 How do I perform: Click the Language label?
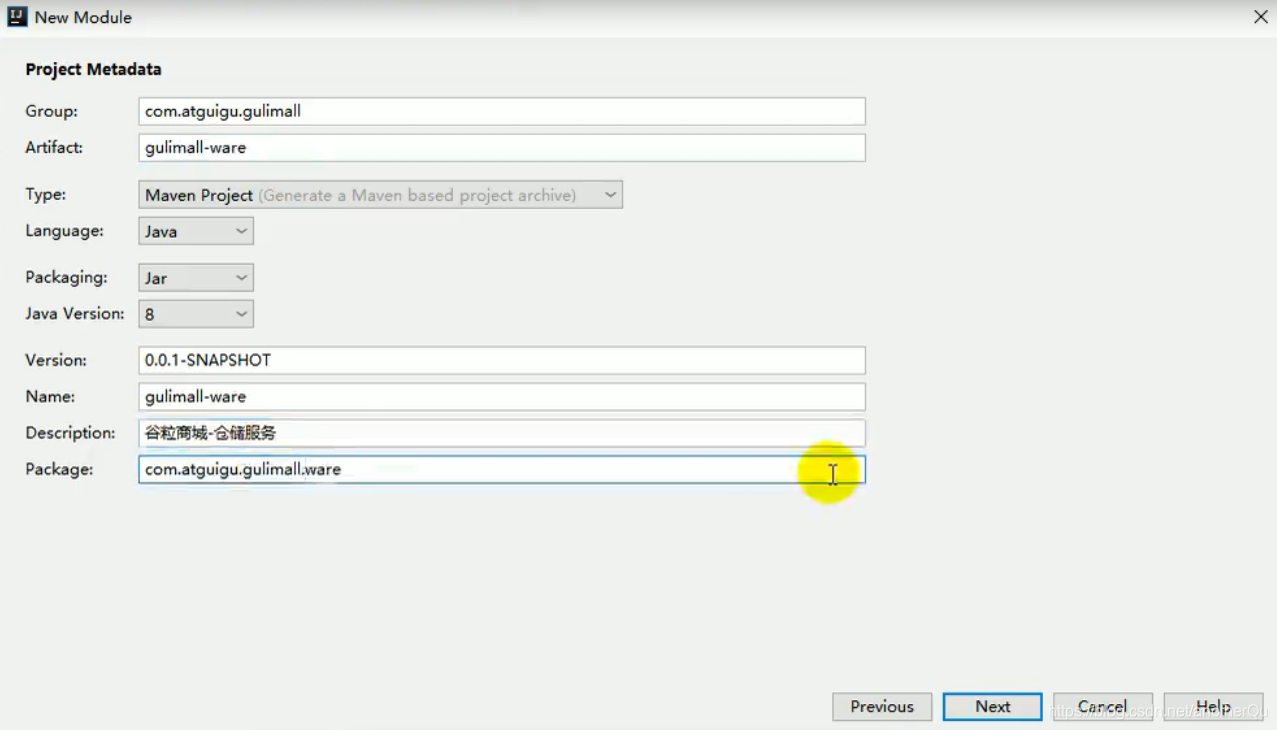coord(64,231)
